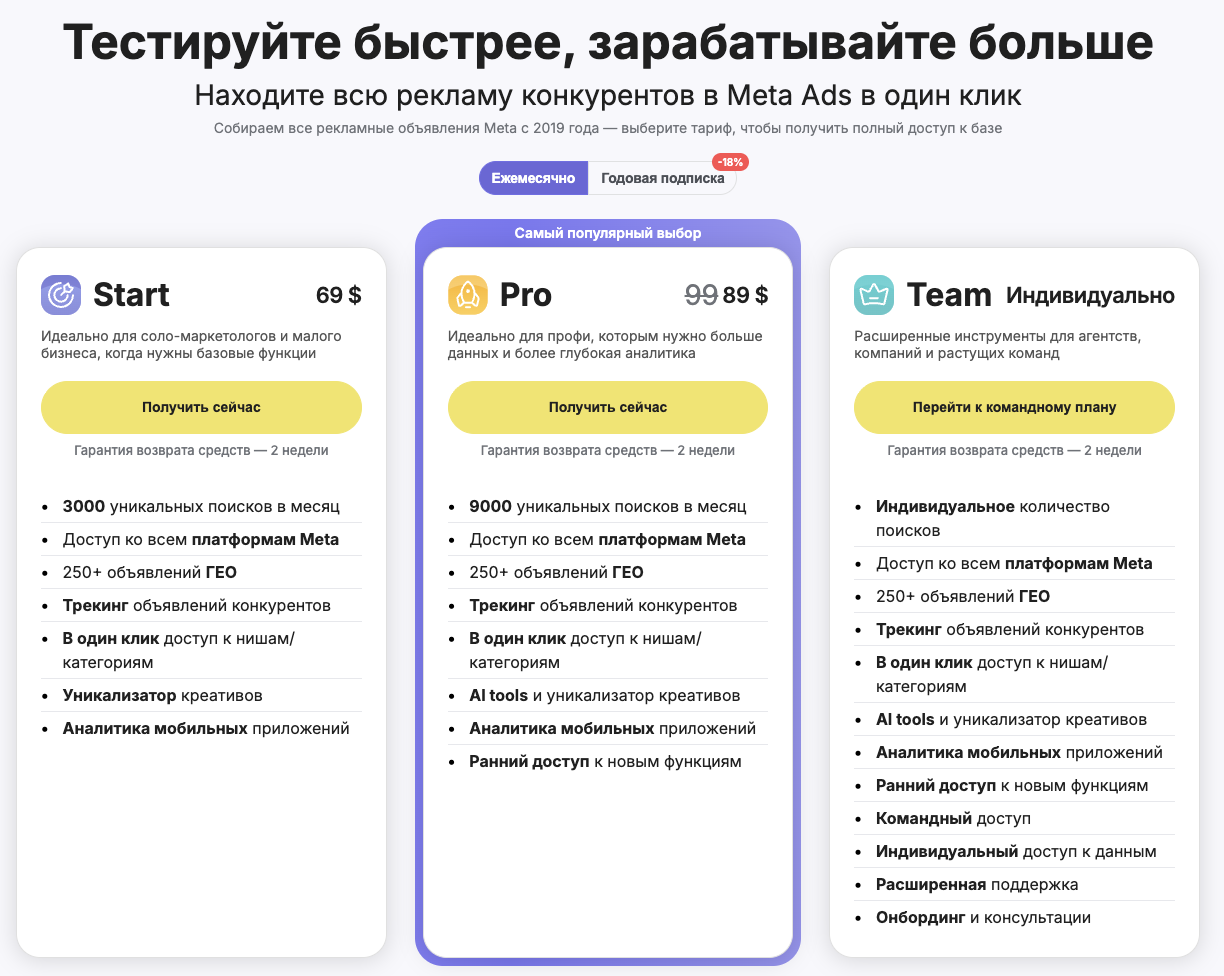Image resolution: width=1224 pixels, height=976 pixels.
Task: Click the -18% discount badge
Action: 730,162
